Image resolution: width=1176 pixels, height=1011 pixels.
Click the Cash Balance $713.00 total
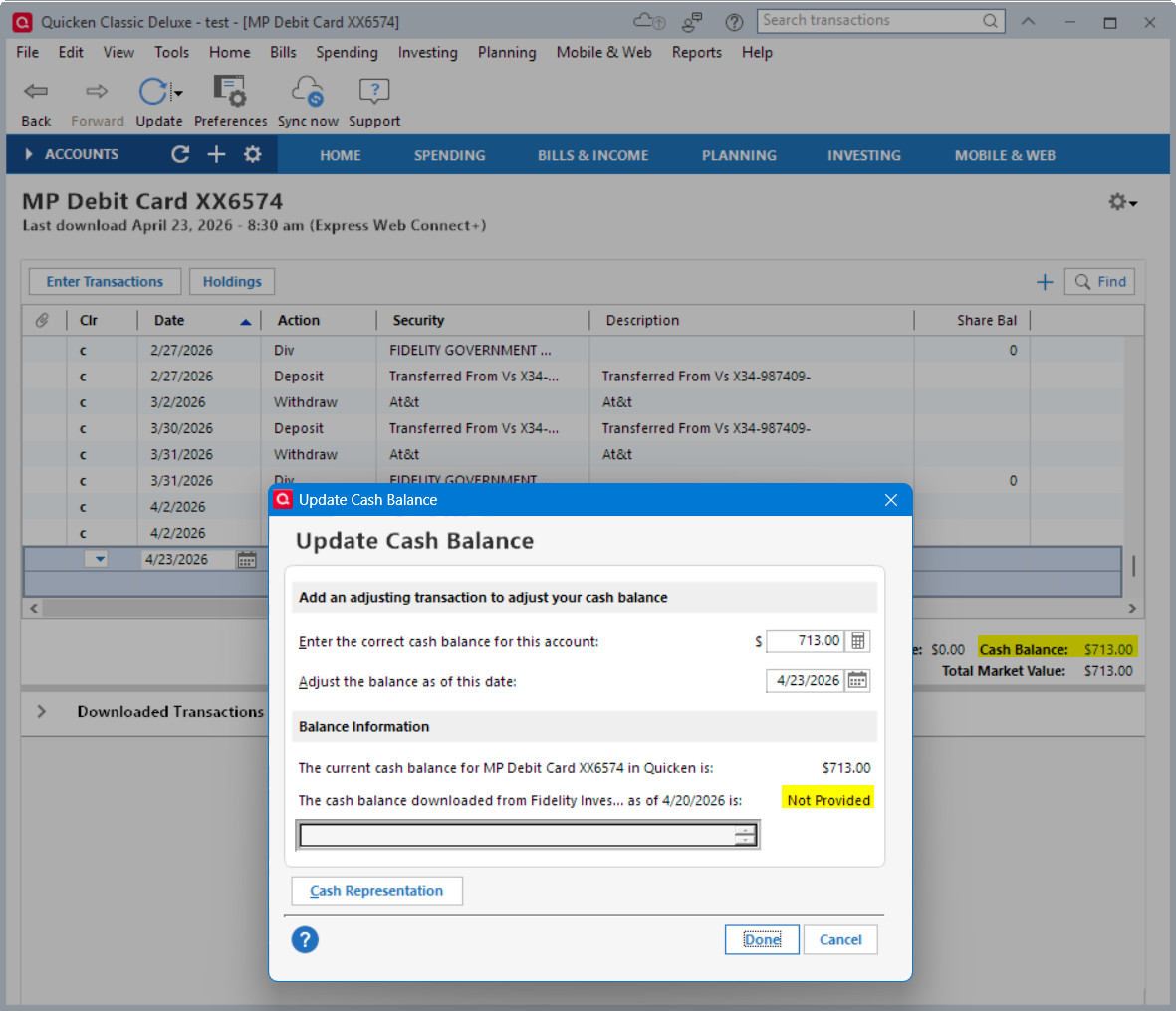[x=1056, y=649]
